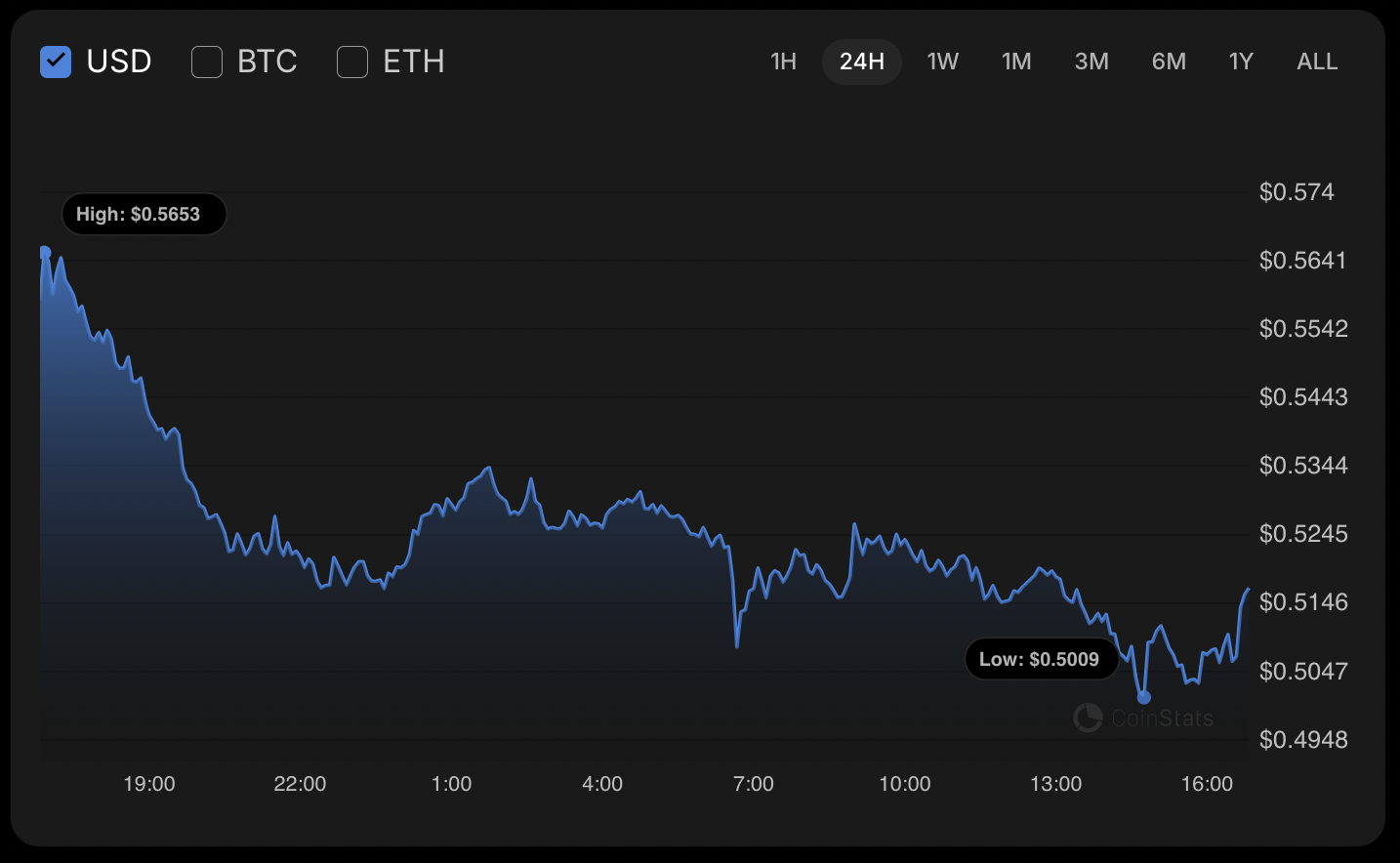The image size is (1400, 863).
Task: Show the 1W chart range
Action: (942, 62)
